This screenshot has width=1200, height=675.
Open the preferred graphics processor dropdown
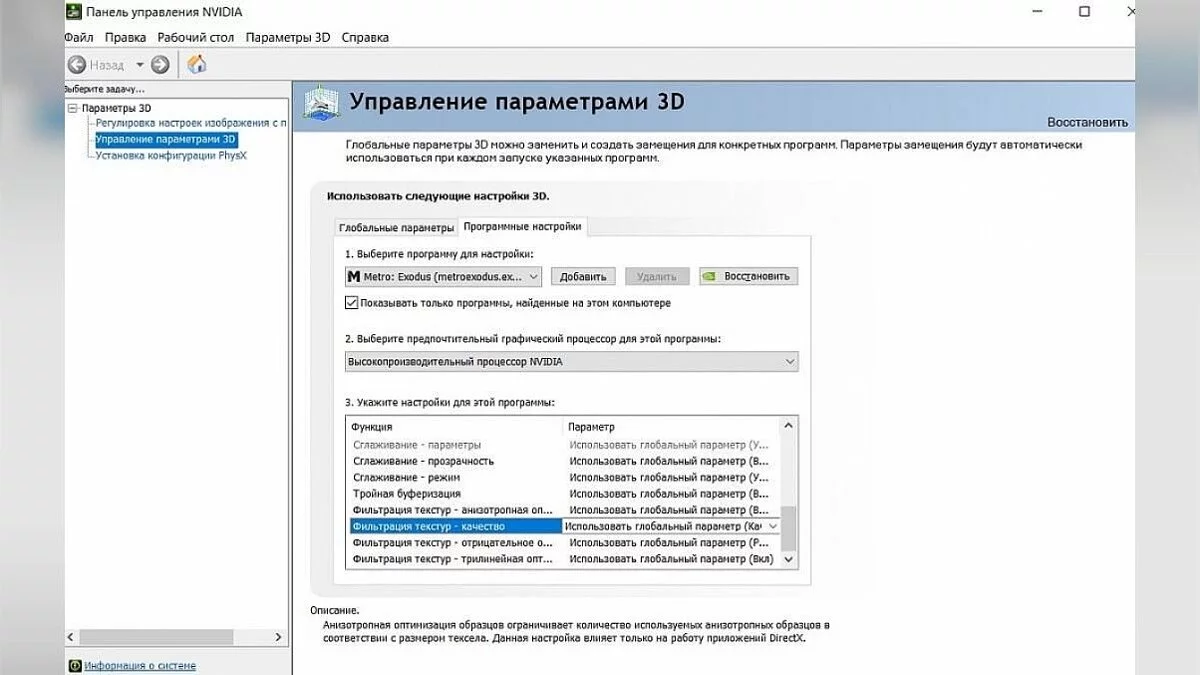pyautogui.click(x=572, y=362)
